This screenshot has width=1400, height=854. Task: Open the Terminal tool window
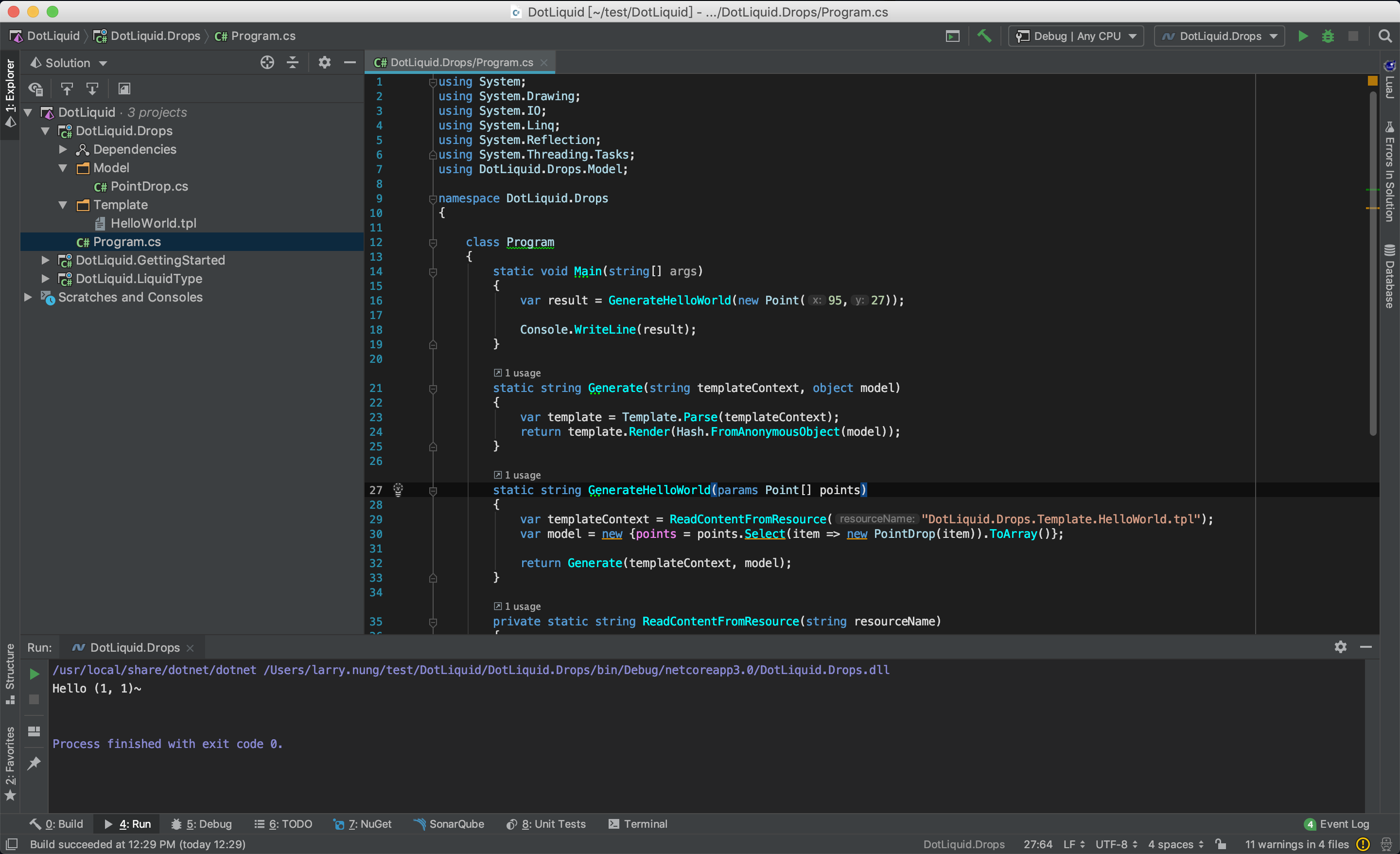(637, 824)
